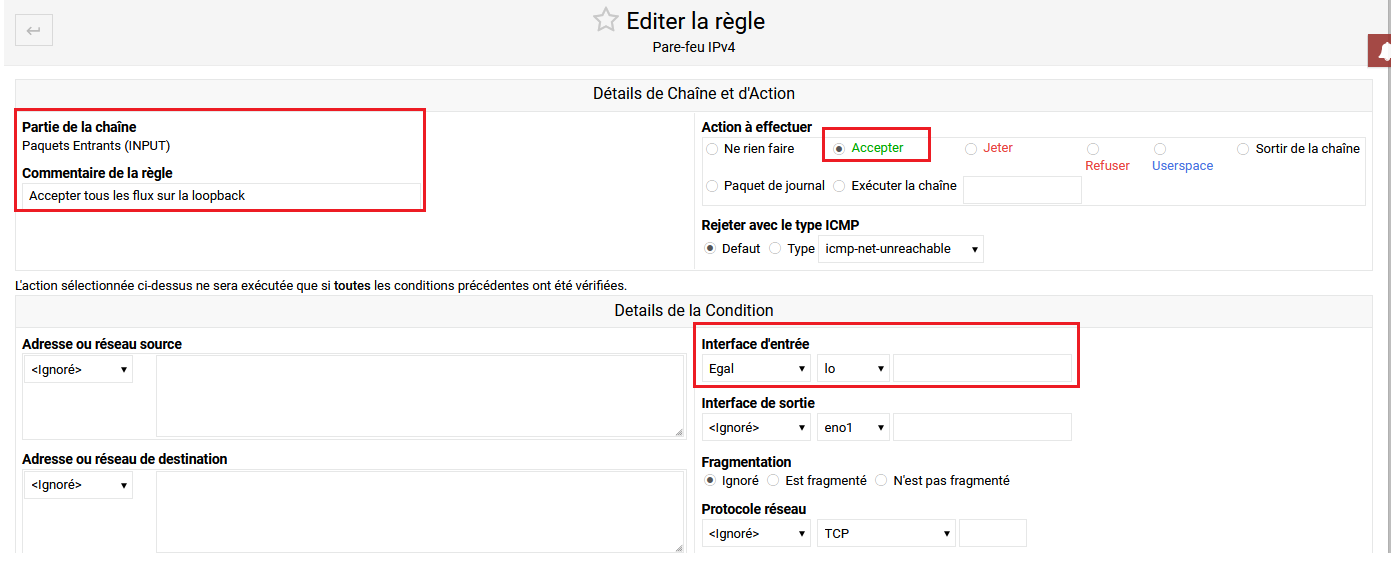Edit the Commentaire de la règle field
1394x565 pixels.
[221, 196]
